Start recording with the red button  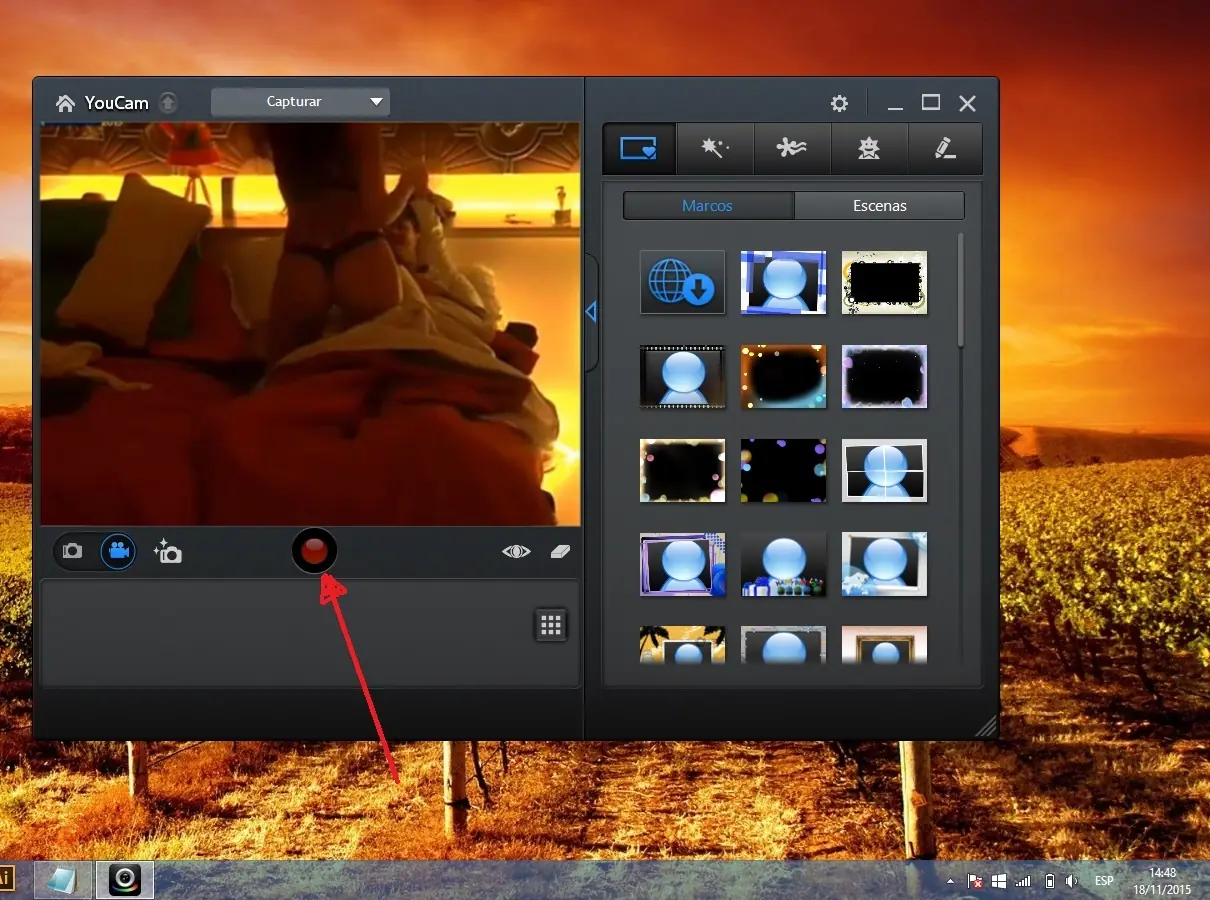point(314,551)
